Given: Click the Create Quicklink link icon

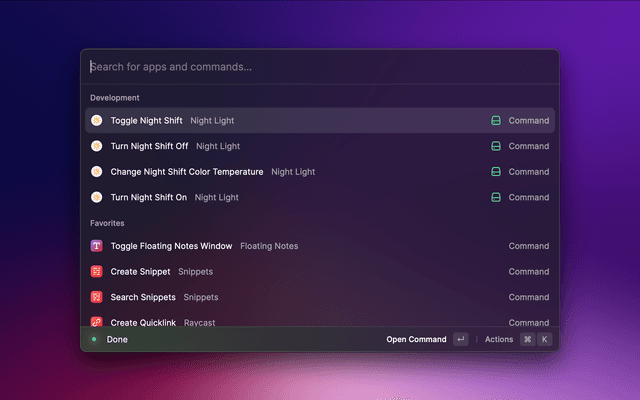Looking at the screenshot, I should click(97, 322).
